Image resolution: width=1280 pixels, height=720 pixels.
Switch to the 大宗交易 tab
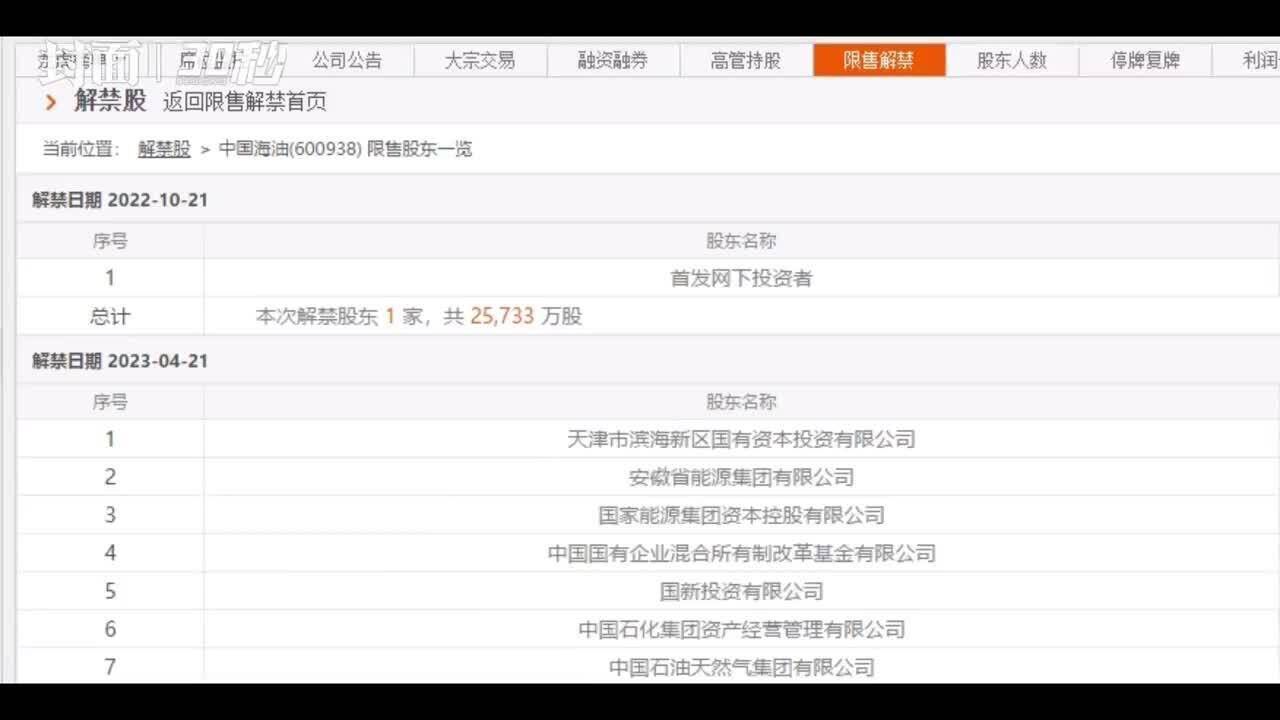[x=480, y=60]
